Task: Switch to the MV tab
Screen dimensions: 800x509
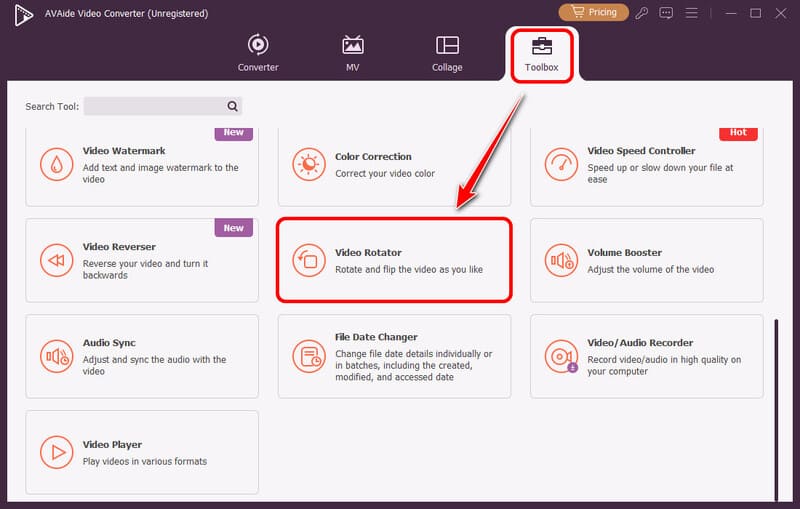Action: point(353,53)
